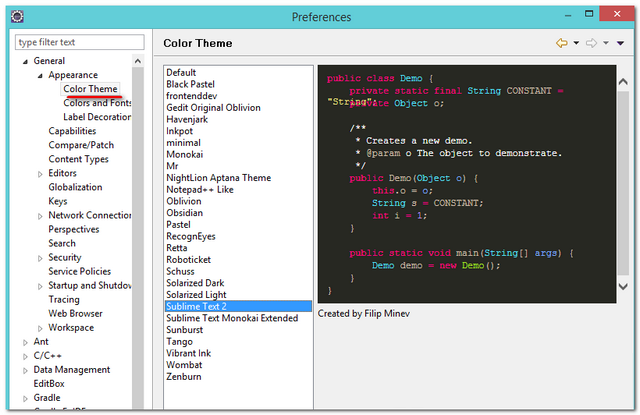Click the type filter text field
This screenshot has height=415, width=640.
pos(80,42)
